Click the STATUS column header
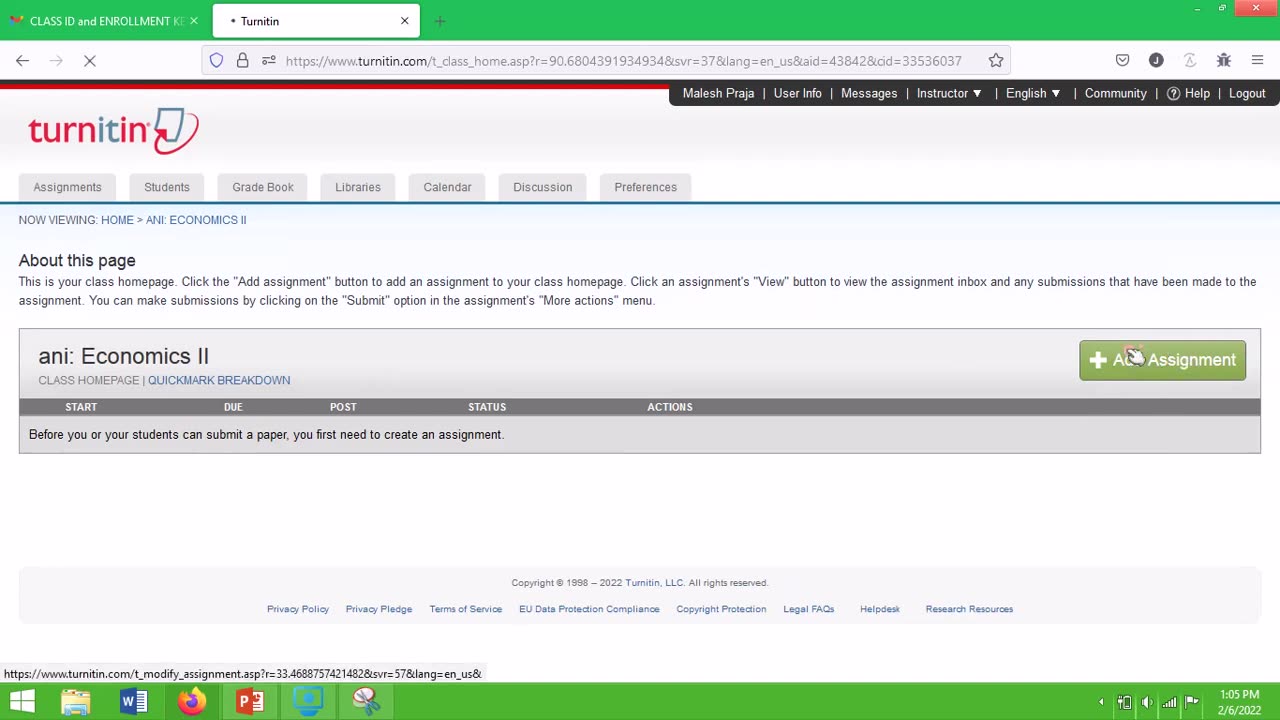1280x720 pixels. pyautogui.click(x=487, y=407)
